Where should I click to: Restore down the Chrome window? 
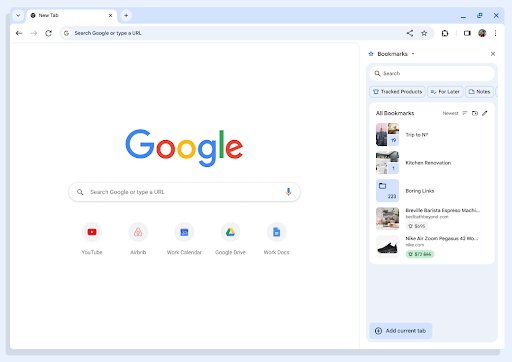480,15
